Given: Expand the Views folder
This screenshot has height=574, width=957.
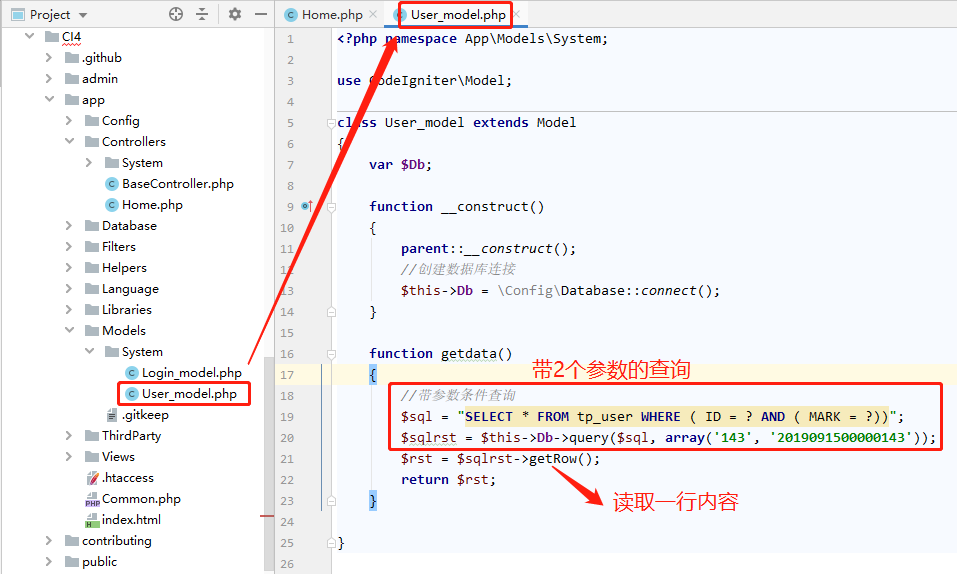Looking at the screenshot, I should pyautogui.click(x=69, y=456).
